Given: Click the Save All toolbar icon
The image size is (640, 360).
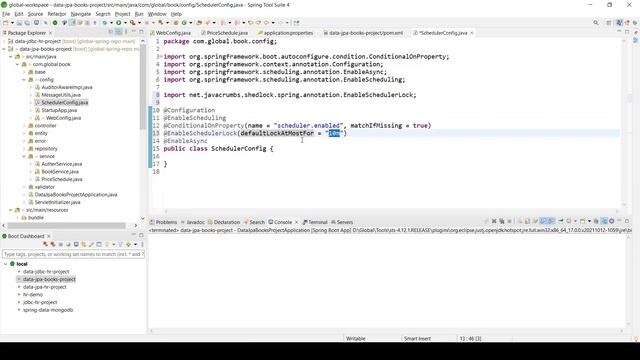Looking at the screenshot, I should click(x=27, y=23).
